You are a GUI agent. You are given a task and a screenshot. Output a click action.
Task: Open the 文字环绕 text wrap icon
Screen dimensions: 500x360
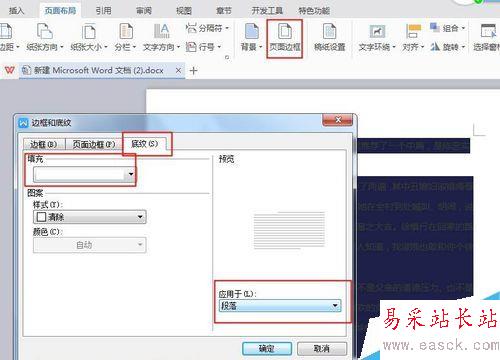(x=377, y=31)
